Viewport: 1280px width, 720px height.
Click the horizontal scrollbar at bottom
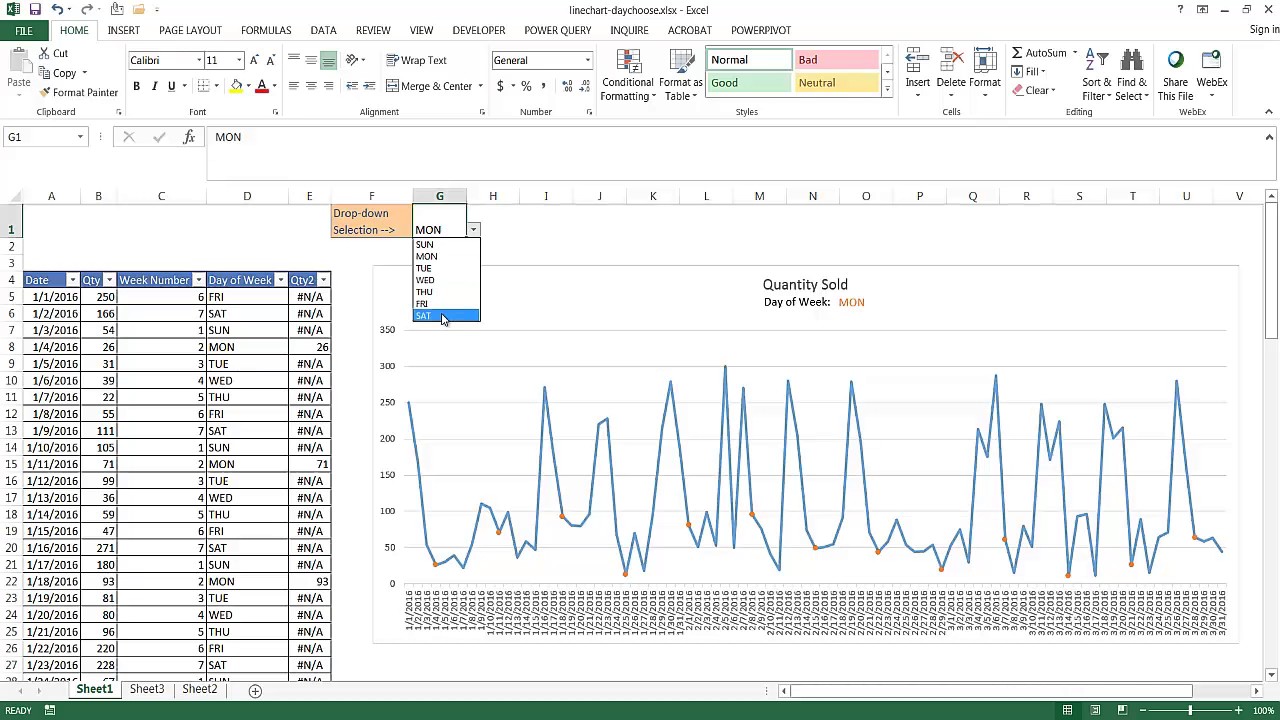click(x=990, y=690)
